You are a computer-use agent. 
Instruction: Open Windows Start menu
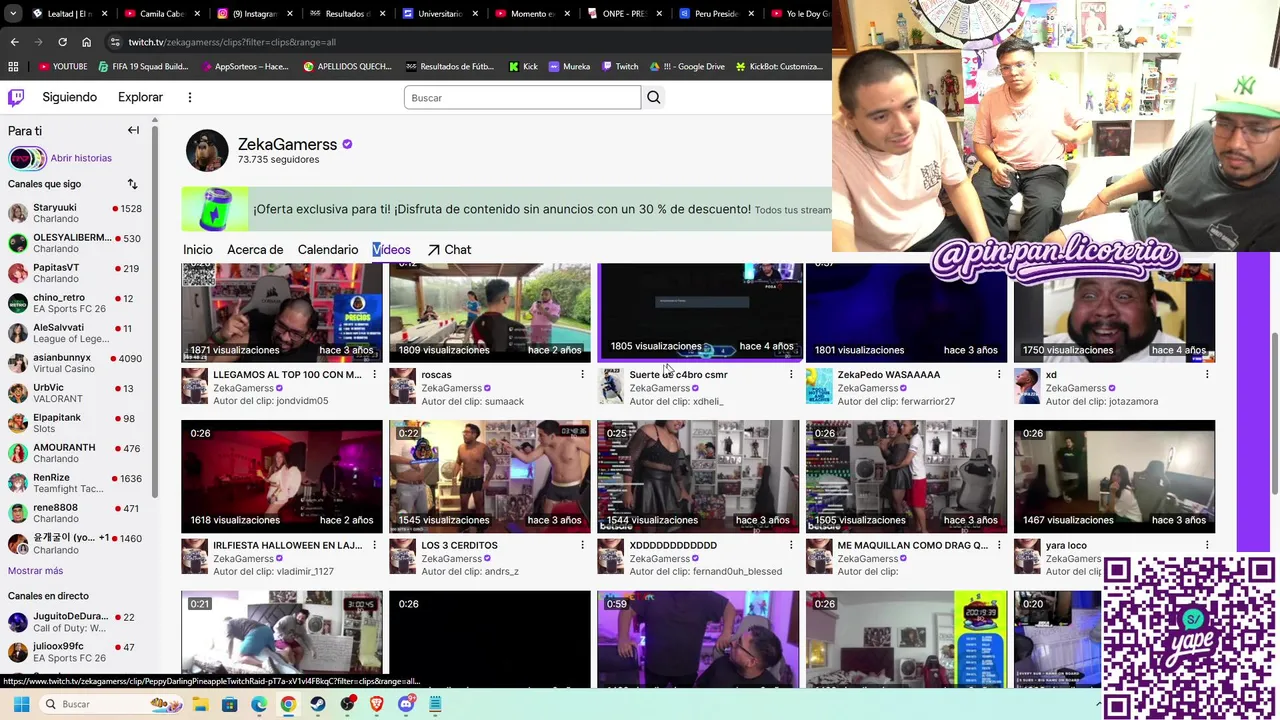click(21, 704)
